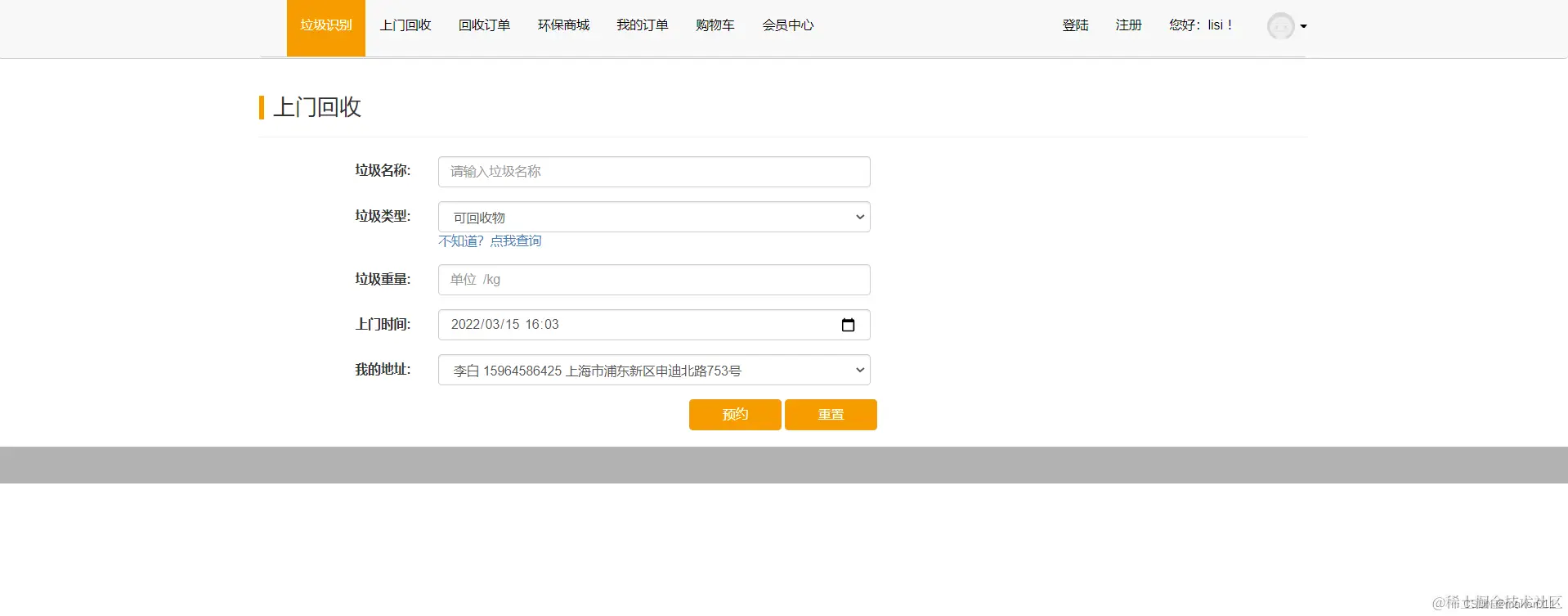The image size is (1568, 616).
Task: Submit with the 预约 button
Action: [x=735, y=415]
